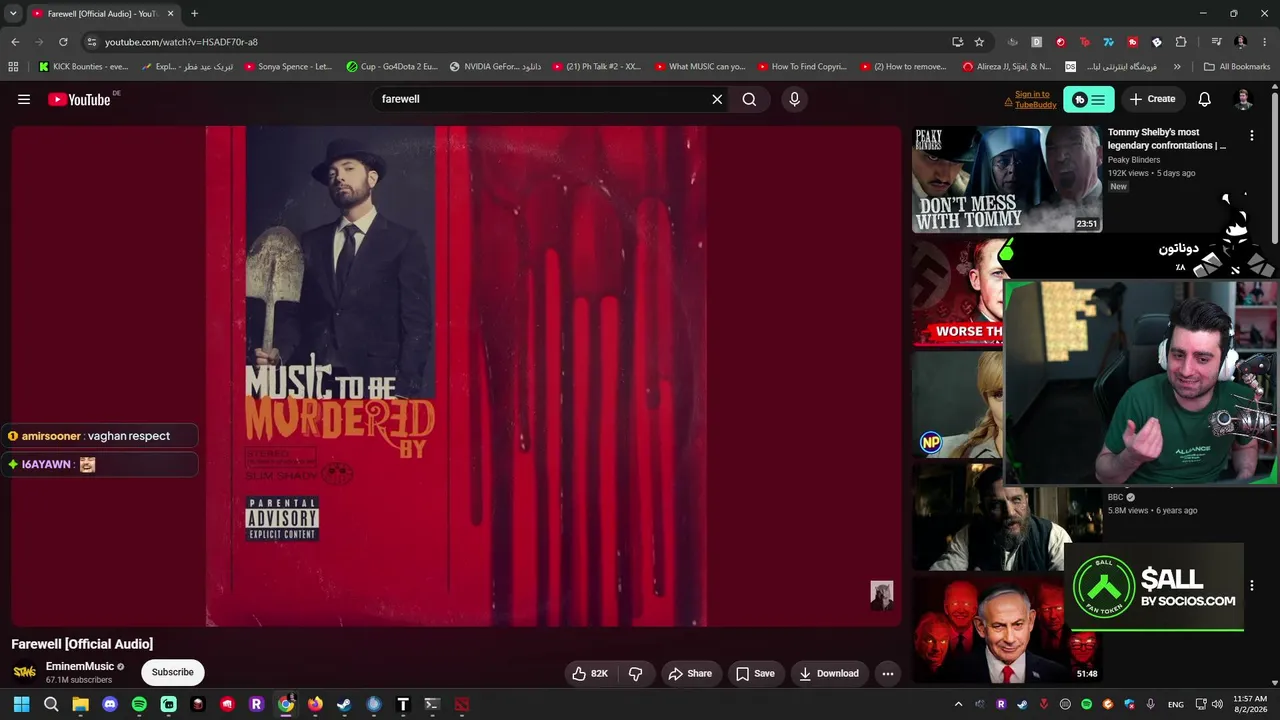This screenshot has width=1280, height=720.
Task: Show hidden system tray icons
Action: click(958, 704)
